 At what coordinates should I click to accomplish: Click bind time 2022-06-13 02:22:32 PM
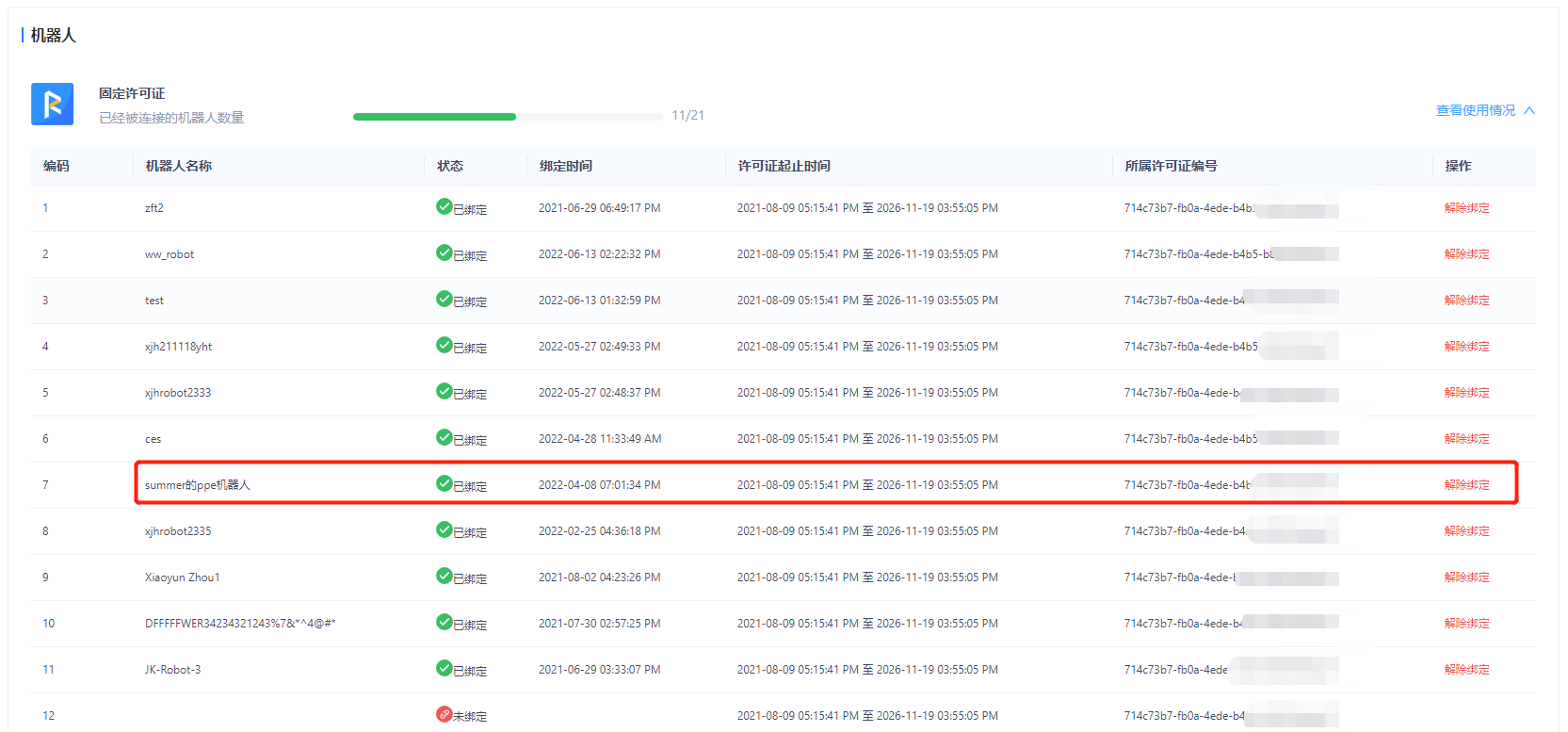coord(600,254)
